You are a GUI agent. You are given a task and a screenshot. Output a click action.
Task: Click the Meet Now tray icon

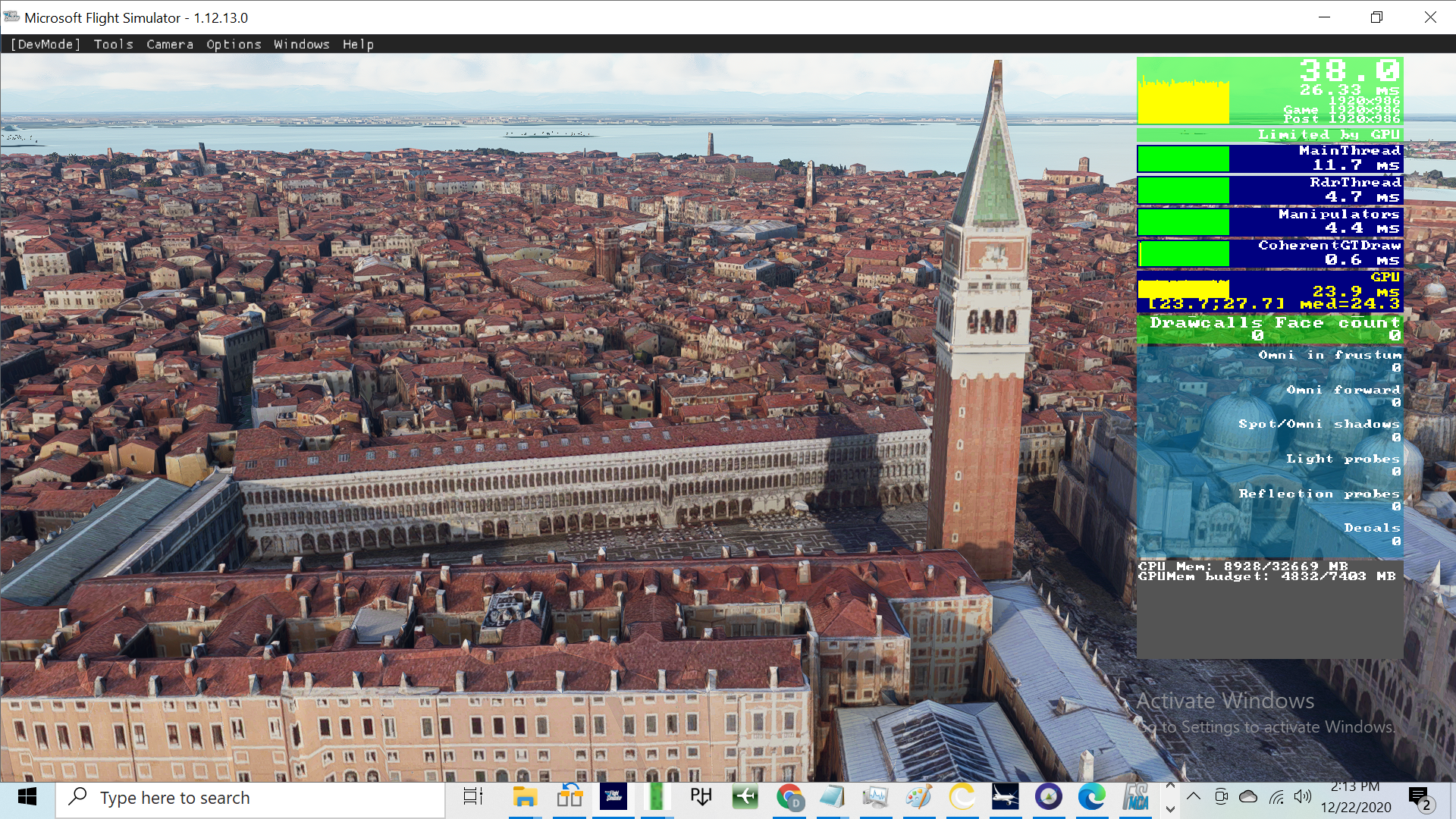[x=1221, y=796]
